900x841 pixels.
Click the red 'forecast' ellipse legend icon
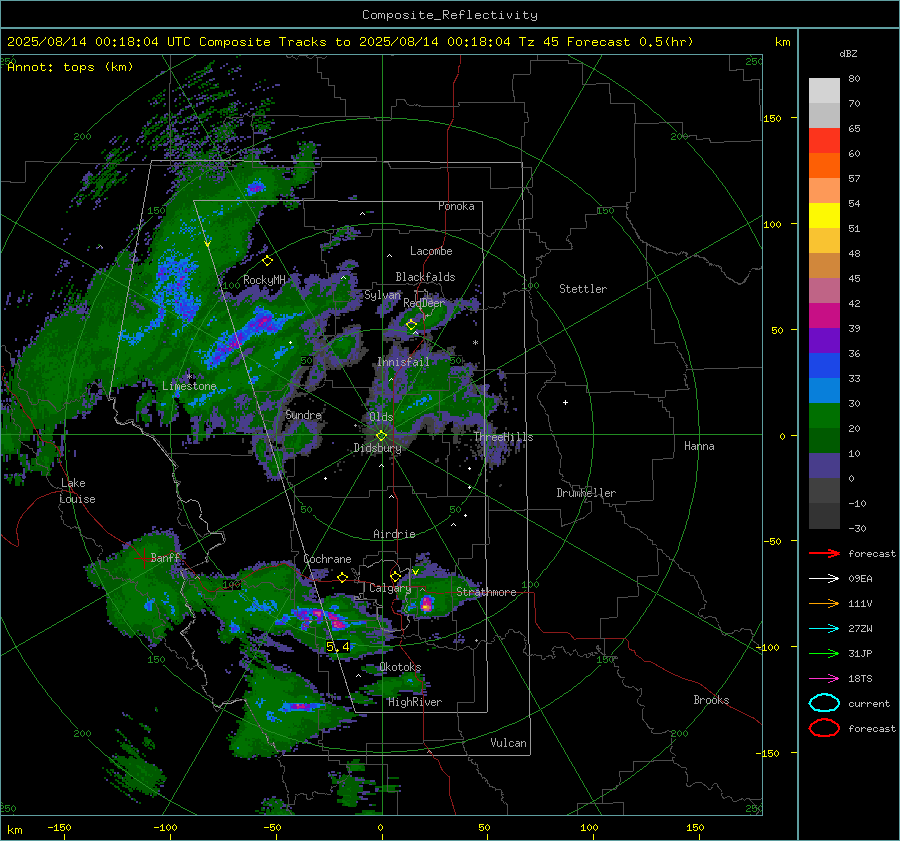tap(824, 728)
